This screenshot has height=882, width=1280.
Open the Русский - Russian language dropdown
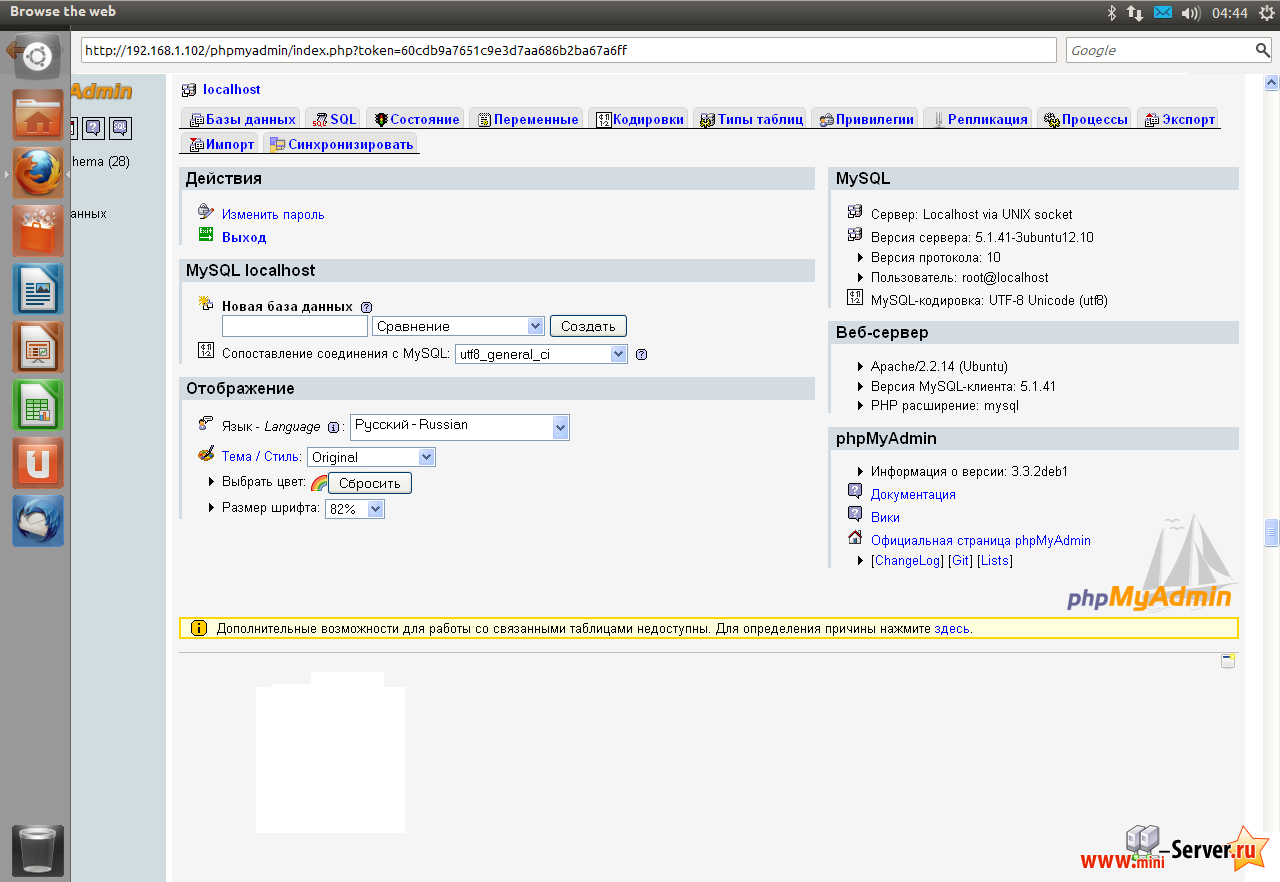tap(460, 427)
